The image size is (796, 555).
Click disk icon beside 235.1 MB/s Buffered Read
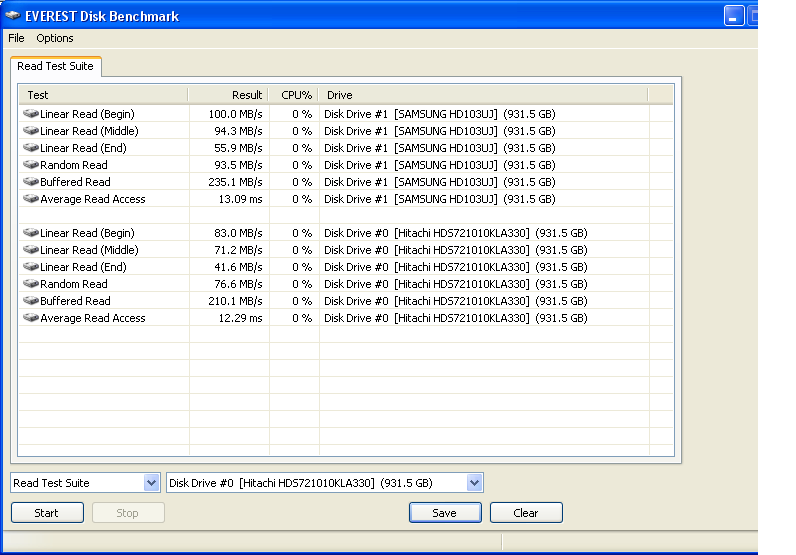tap(31, 182)
